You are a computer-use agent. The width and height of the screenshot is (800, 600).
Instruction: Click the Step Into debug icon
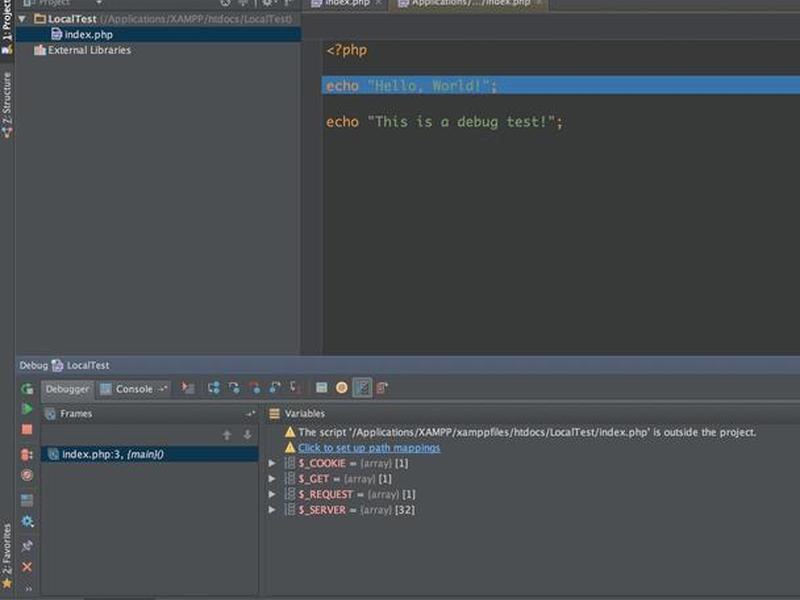(x=234, y=388)
